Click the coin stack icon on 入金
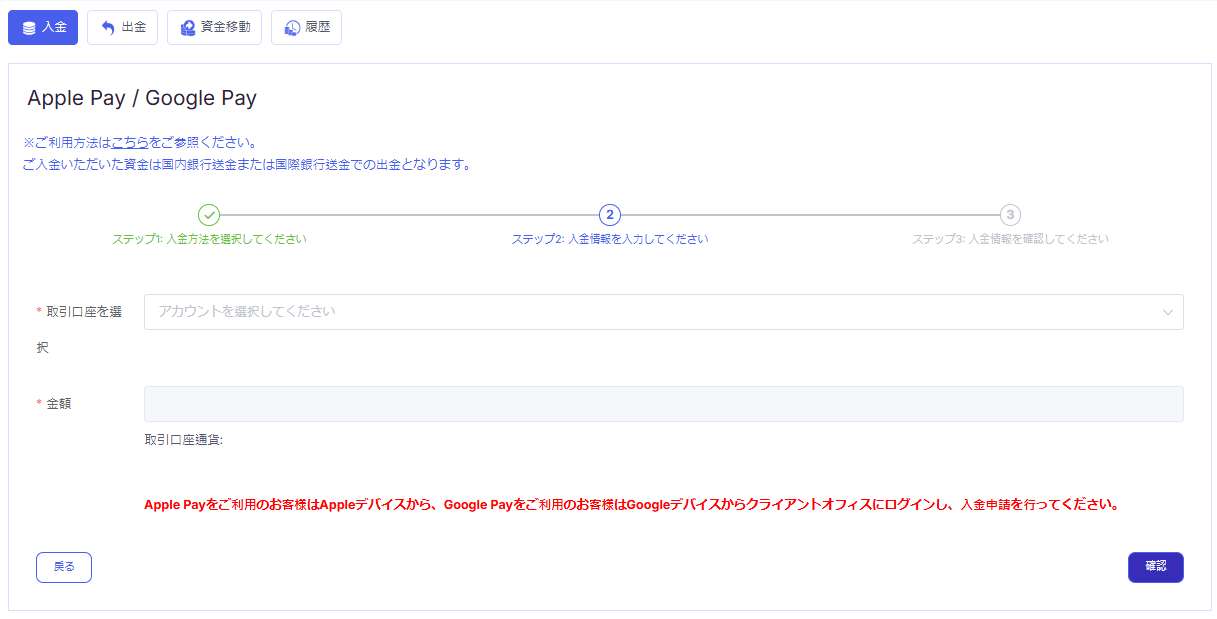The width and height of the screenshot is (1217, 619). tap(29, 28)
